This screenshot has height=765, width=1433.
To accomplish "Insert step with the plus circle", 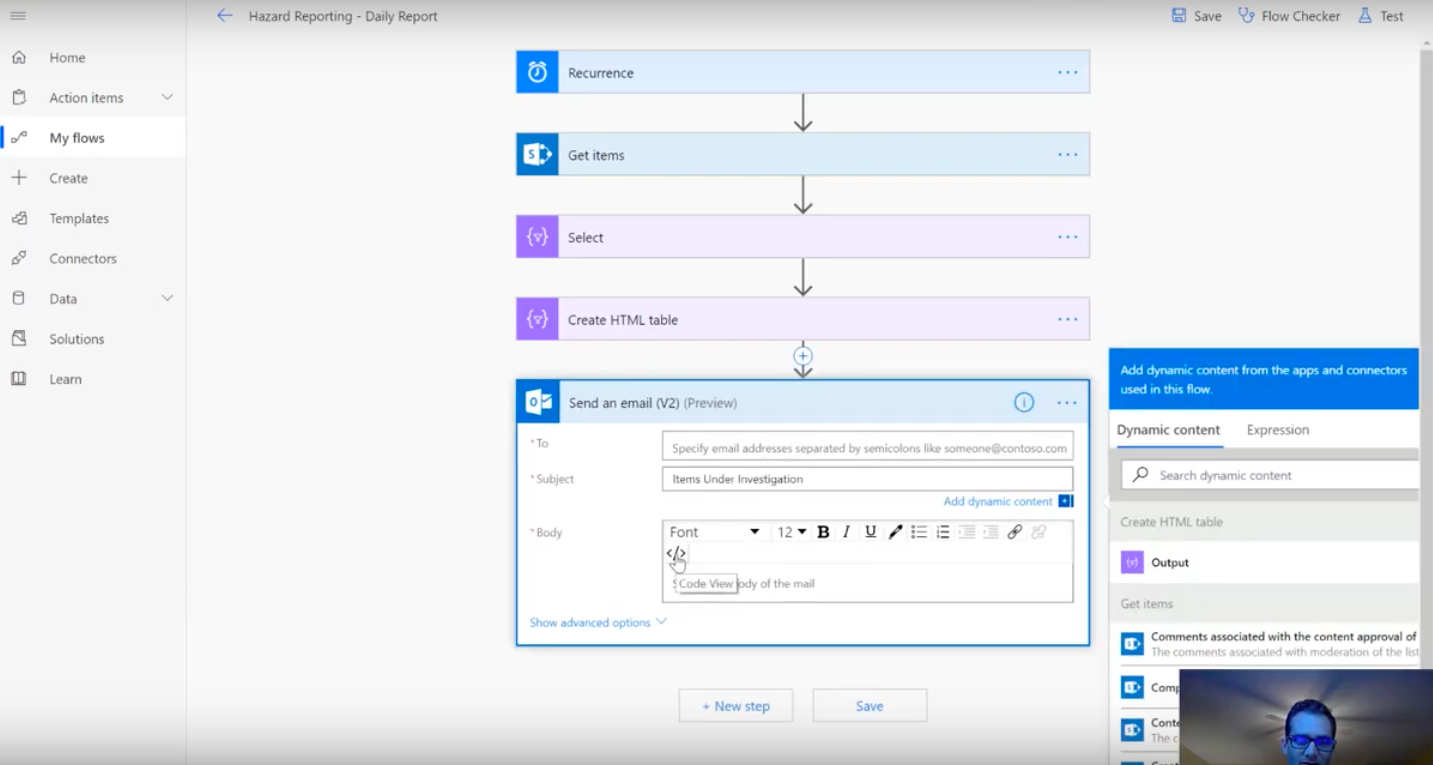I will click(803, 356).
